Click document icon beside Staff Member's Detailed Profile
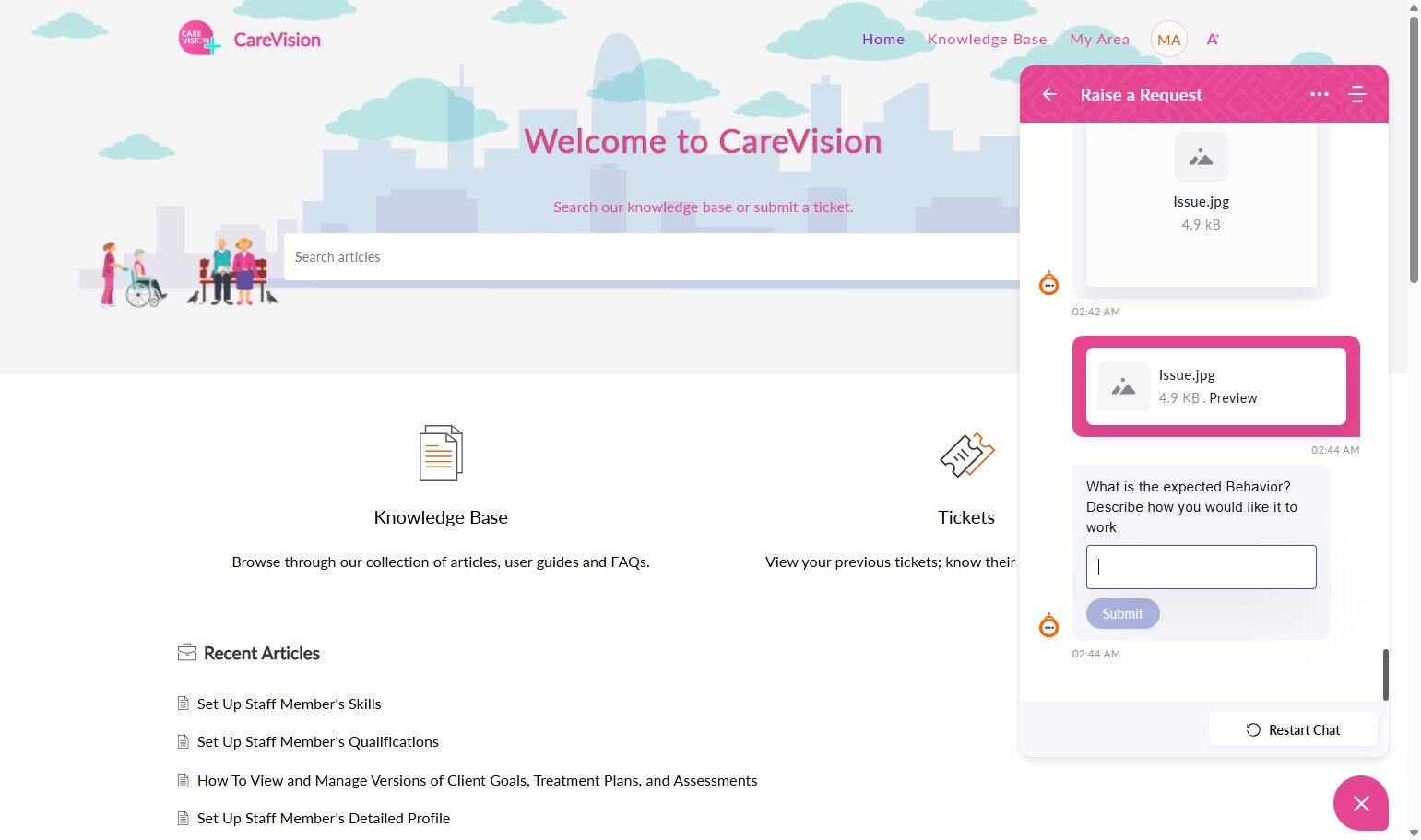Image resolution: width=1421 pixels, height=840 pixels. (x=183, y=818)
